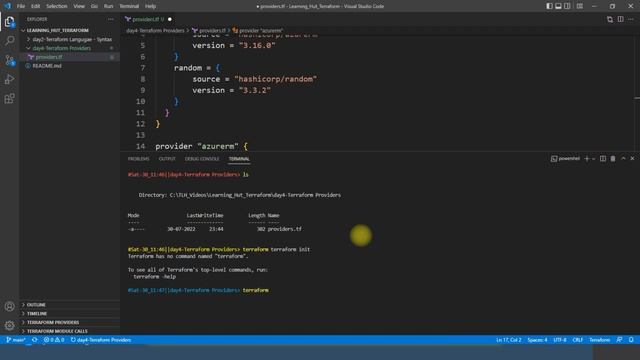Add a new terminal with plus icon
Image resolution: width=640 pixels, height=360 pixels.
pos(587,159)
